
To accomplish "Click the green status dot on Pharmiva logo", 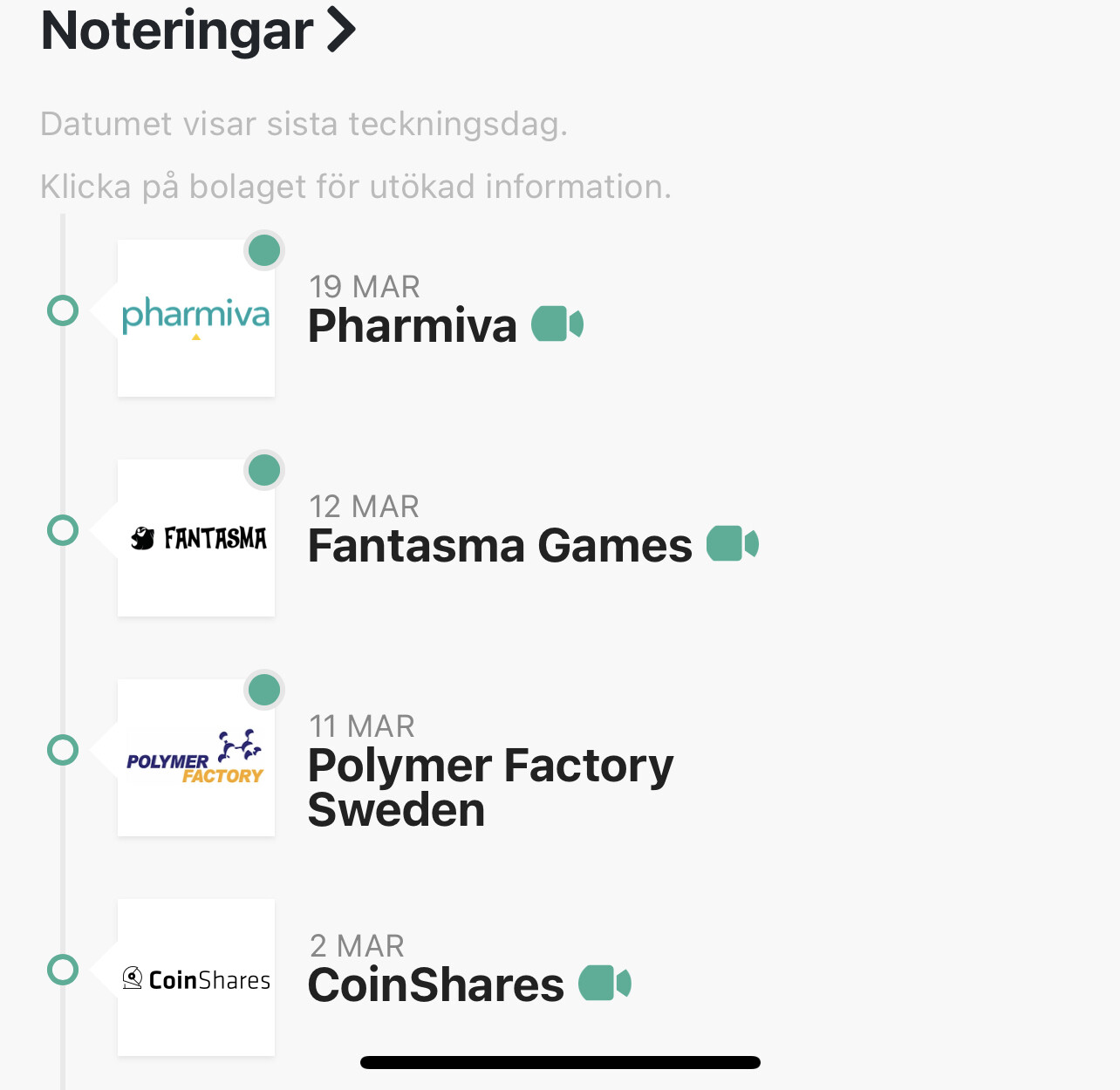I will click(264, 251).
